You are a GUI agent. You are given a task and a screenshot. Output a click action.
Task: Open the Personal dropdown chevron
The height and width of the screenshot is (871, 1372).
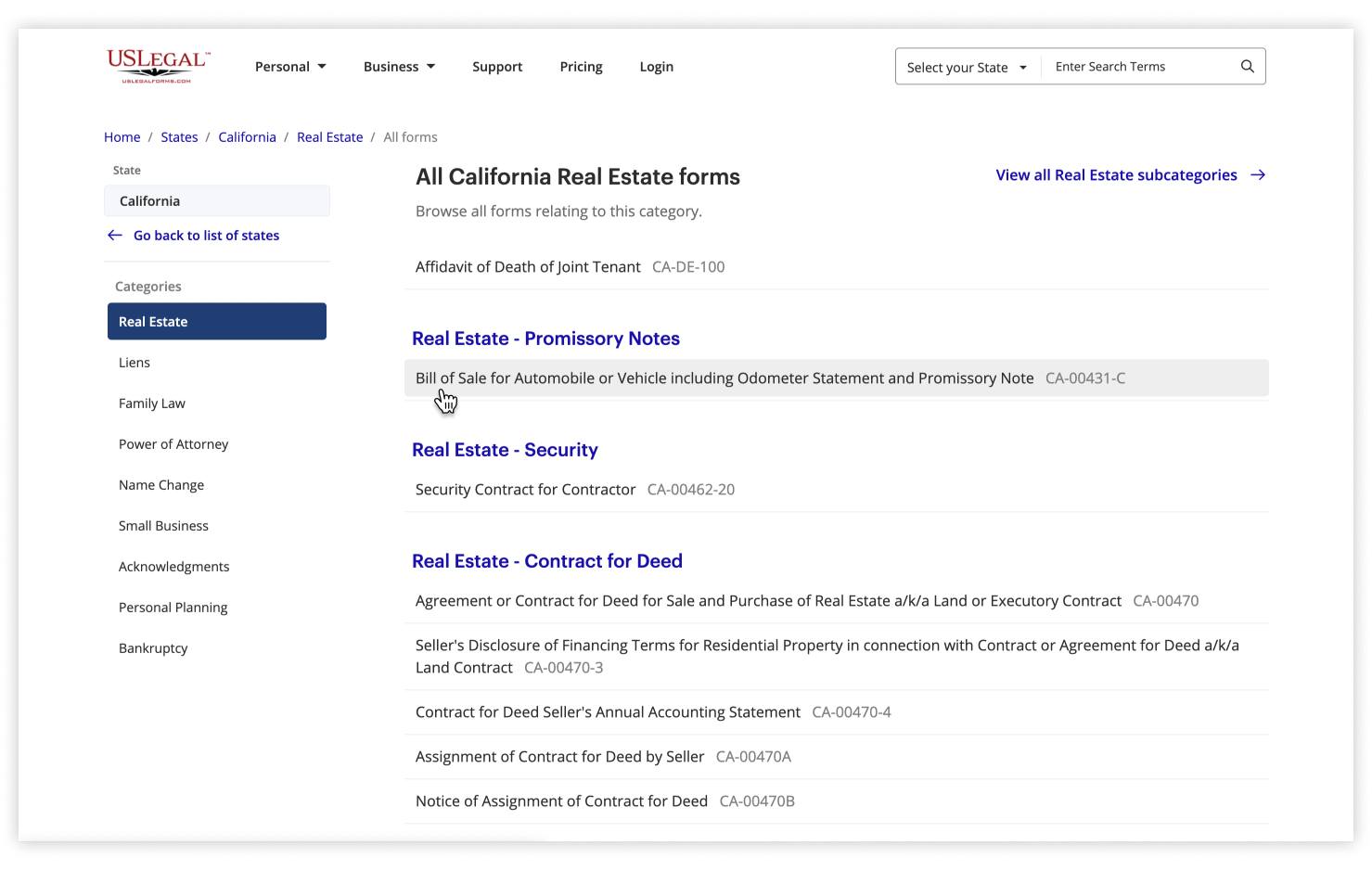[321, 66]
